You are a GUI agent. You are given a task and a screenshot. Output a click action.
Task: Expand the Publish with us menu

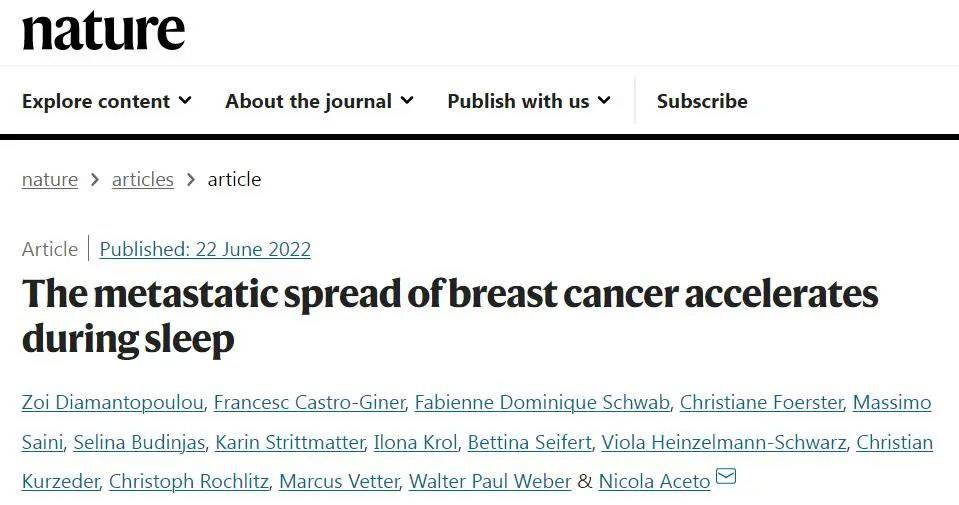click(x=528, y=101)
